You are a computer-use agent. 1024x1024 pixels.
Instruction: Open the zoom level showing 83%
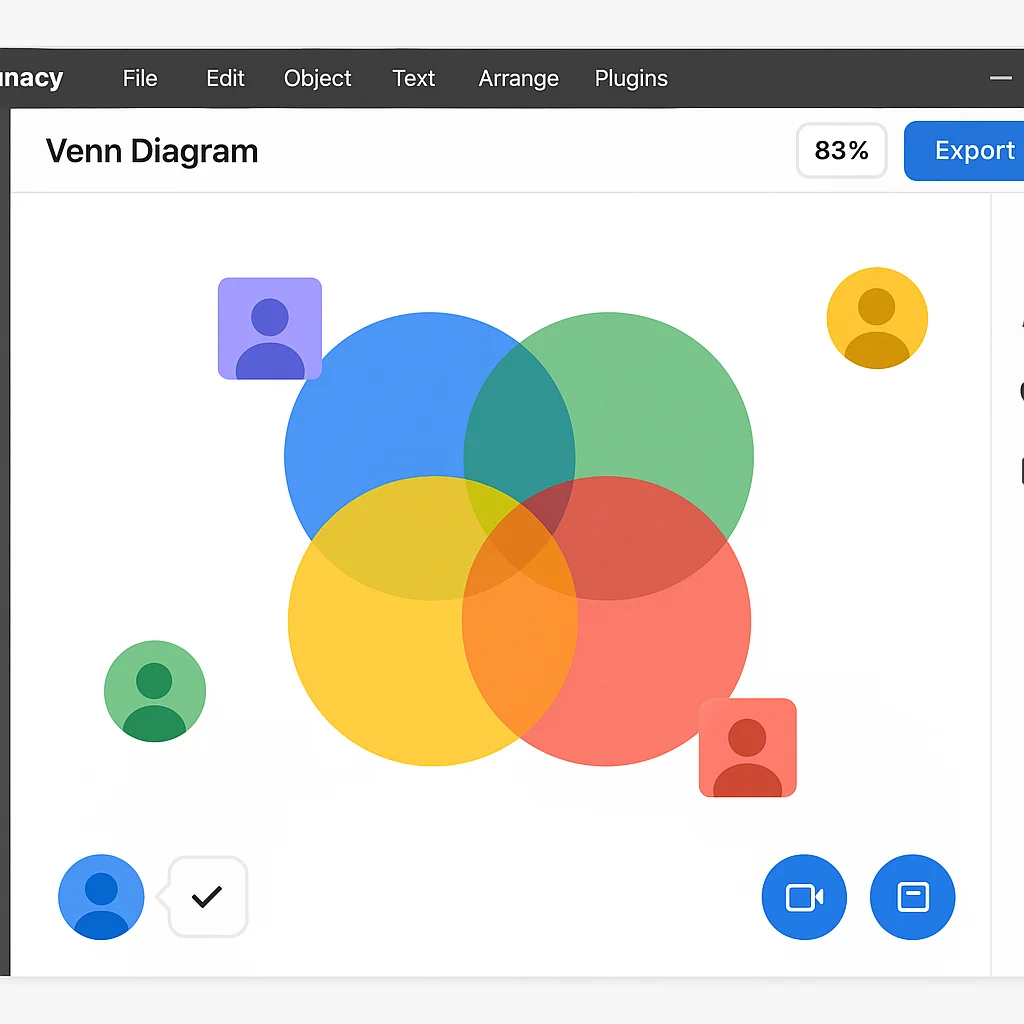pyautogui.click(x=841, y=151)
